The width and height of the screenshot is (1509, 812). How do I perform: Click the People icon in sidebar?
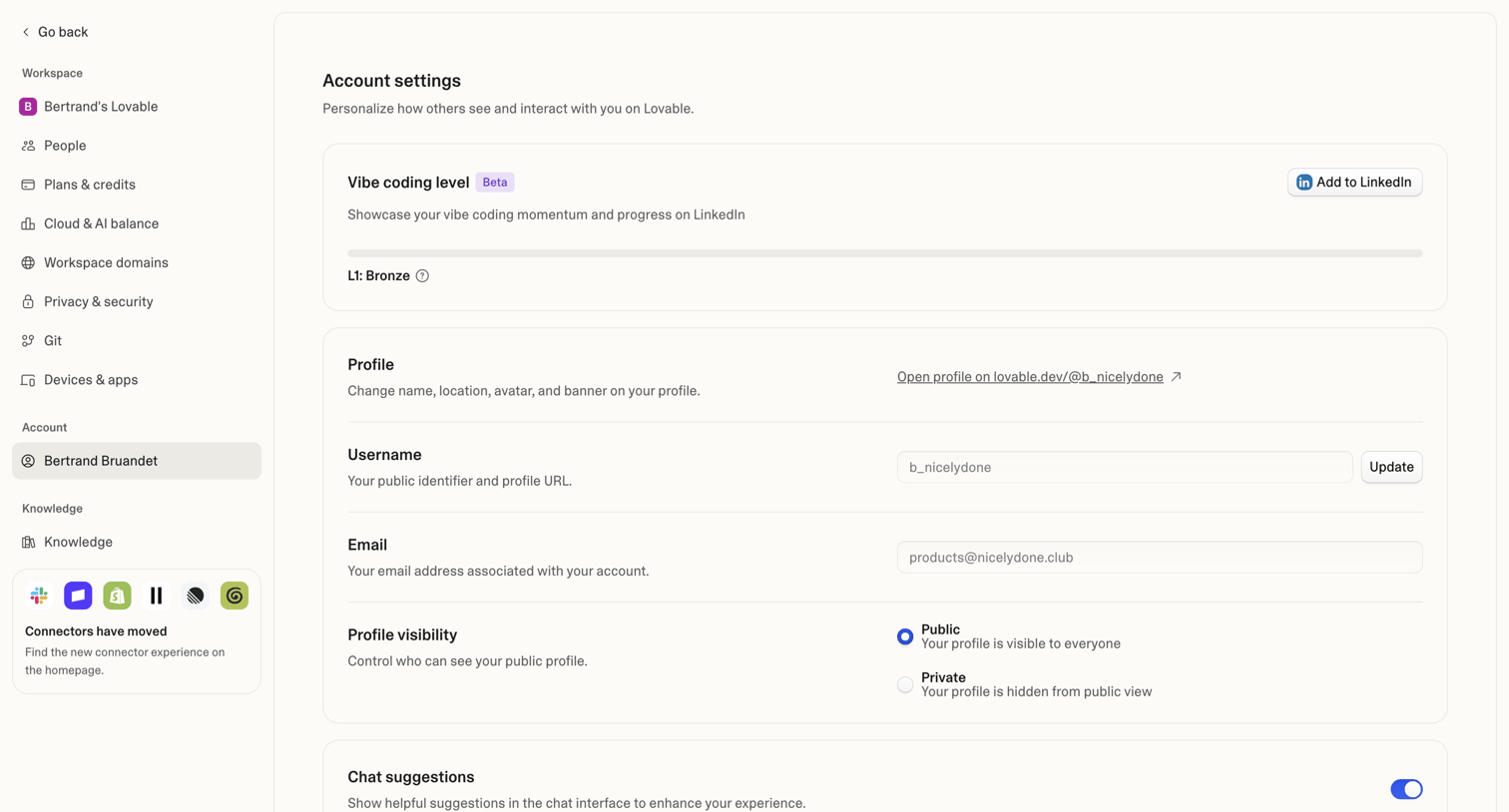[28, 146]
